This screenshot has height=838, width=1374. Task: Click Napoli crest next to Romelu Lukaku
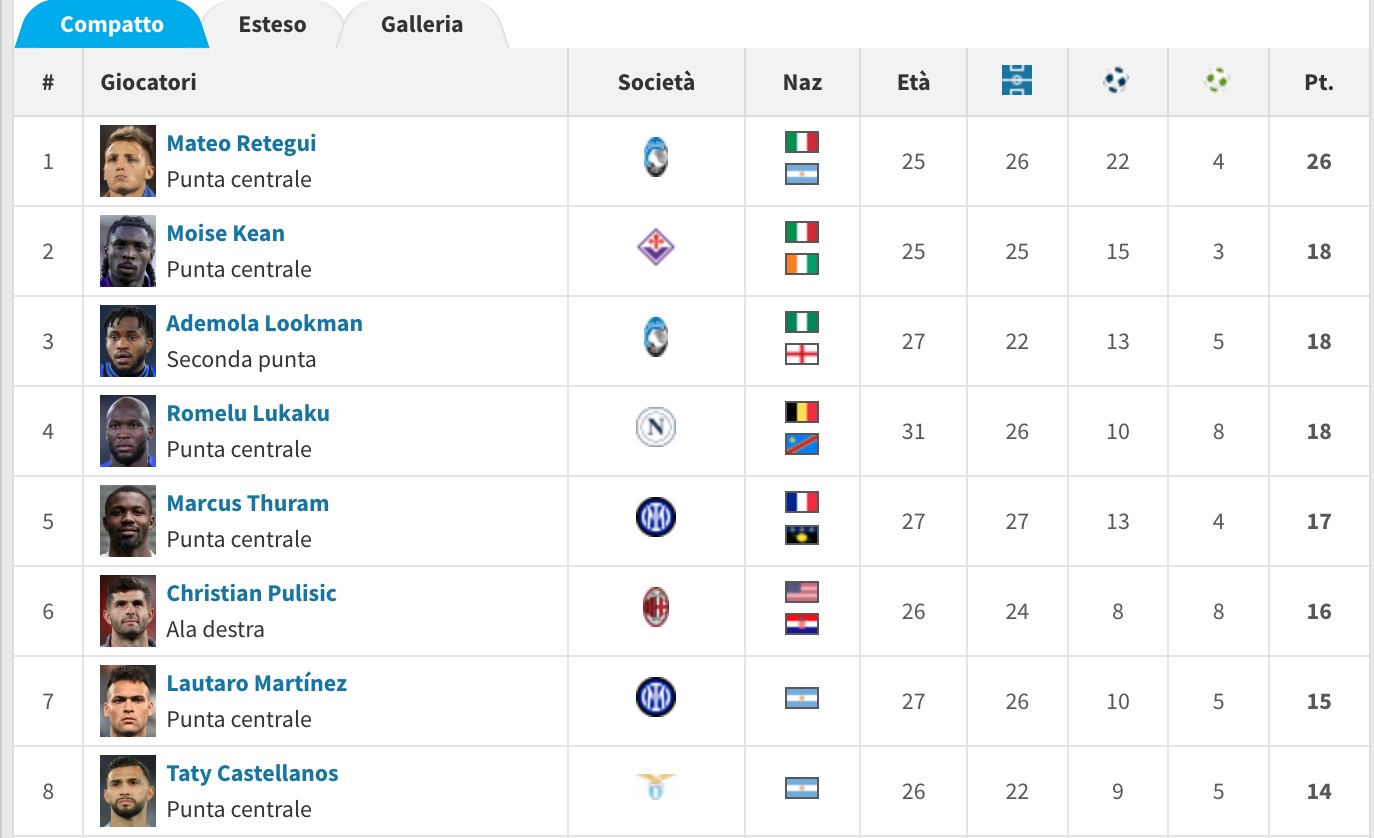point(656,429)
